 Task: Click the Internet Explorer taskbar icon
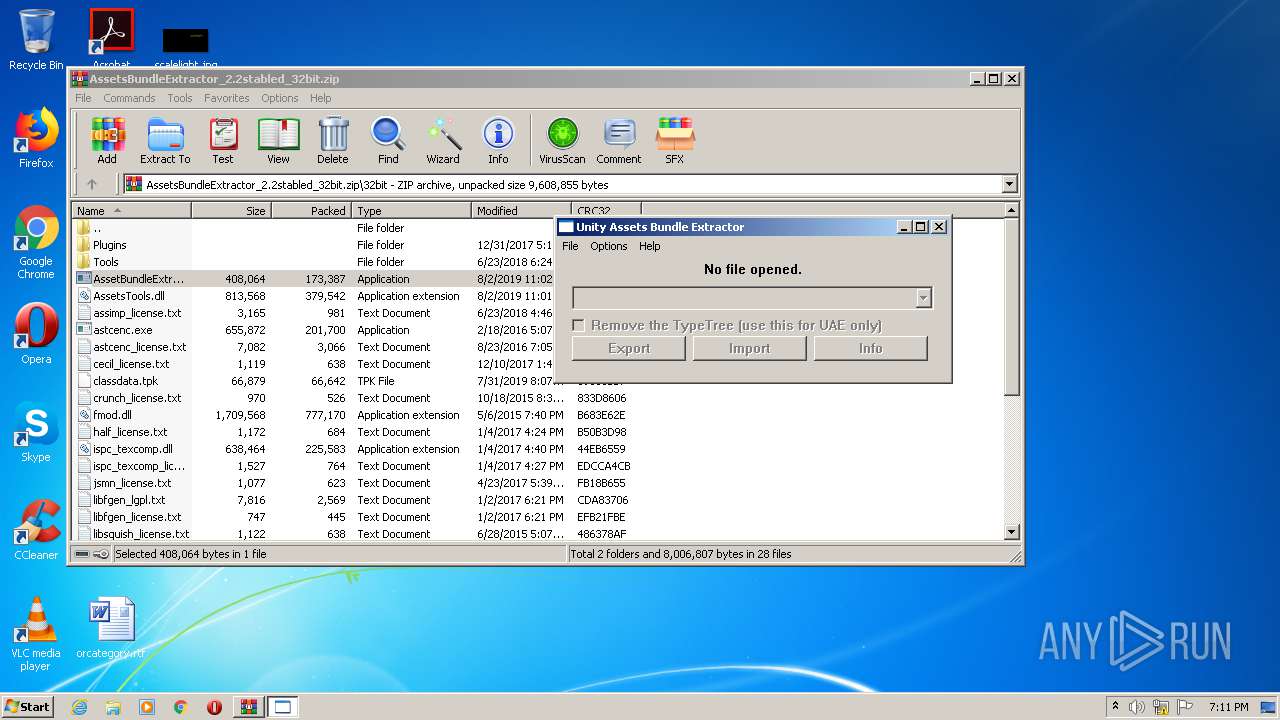pos(79,707)
